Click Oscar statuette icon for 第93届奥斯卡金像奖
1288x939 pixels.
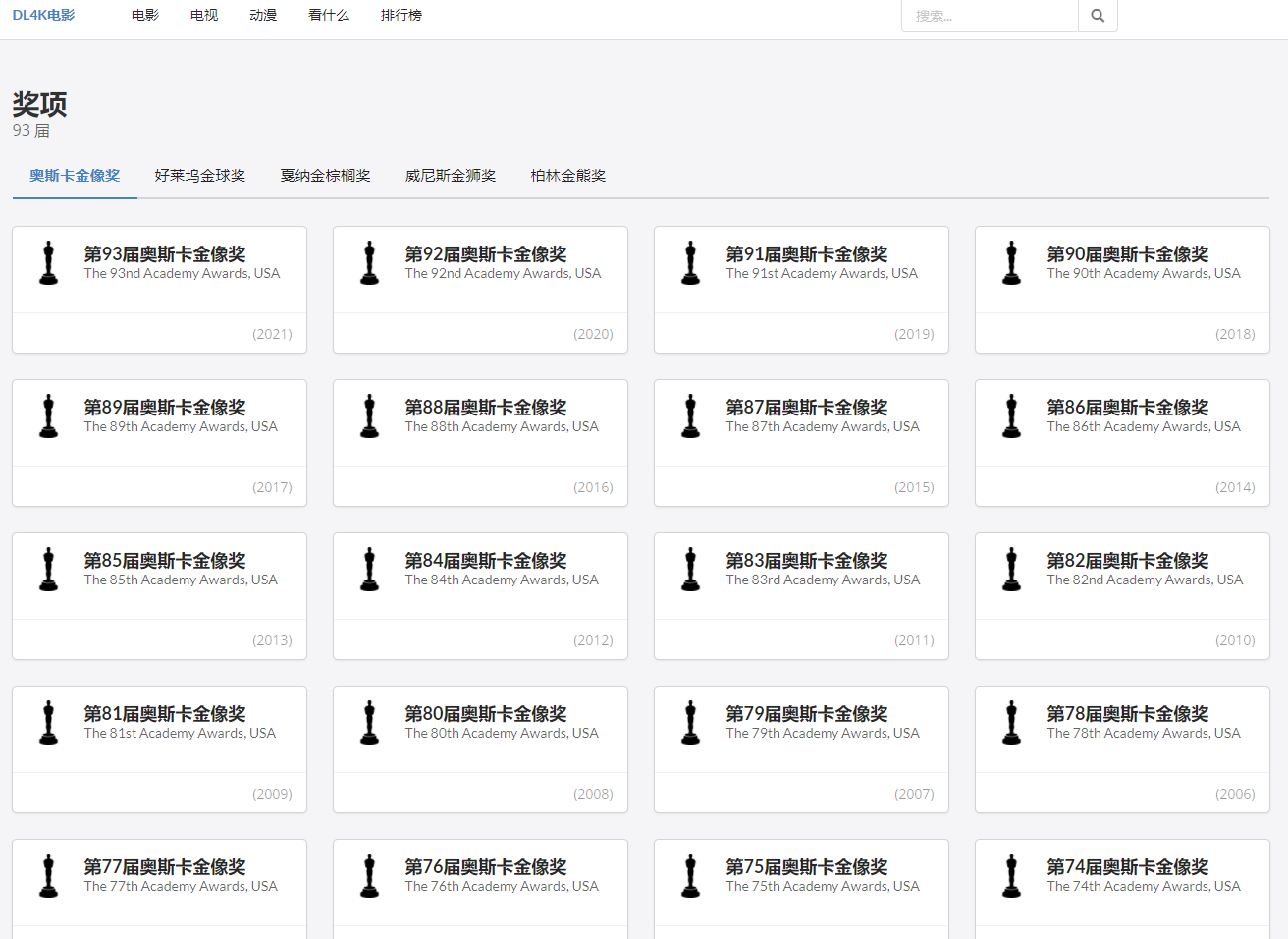(x=48, y=263)
